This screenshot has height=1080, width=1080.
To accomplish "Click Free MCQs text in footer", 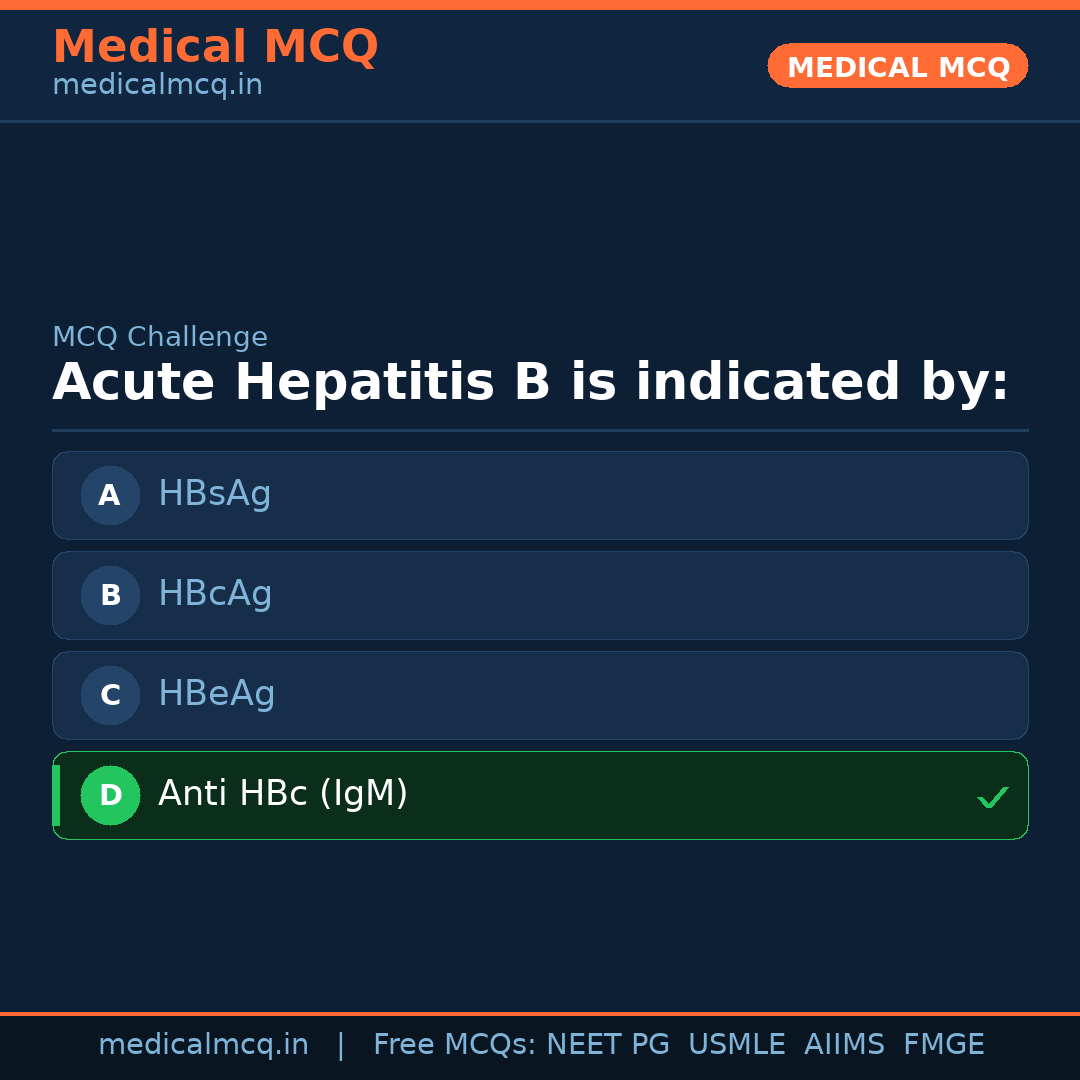I will (x=454, y=1045).
